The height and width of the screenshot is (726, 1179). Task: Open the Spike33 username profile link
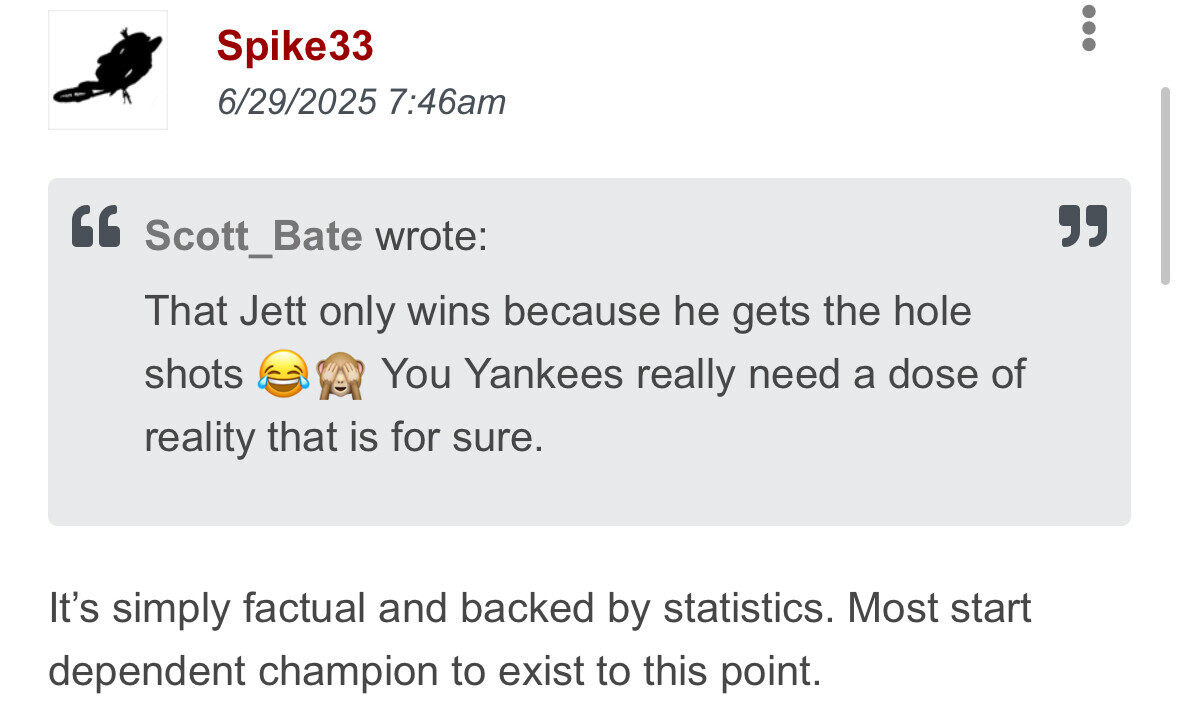(x=295, y=46)
